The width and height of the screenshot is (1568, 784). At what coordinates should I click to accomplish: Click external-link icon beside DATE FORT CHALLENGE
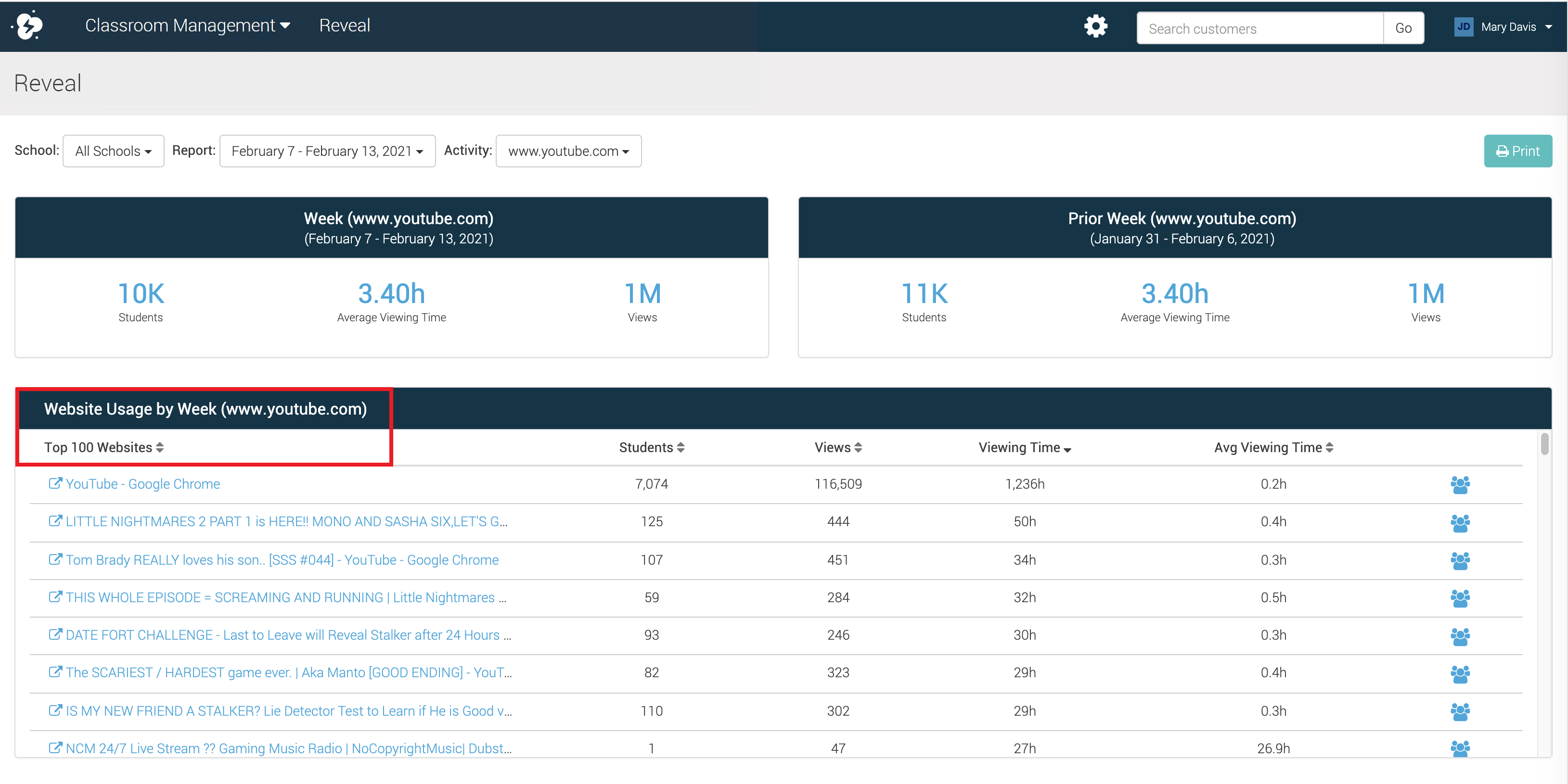55,634
